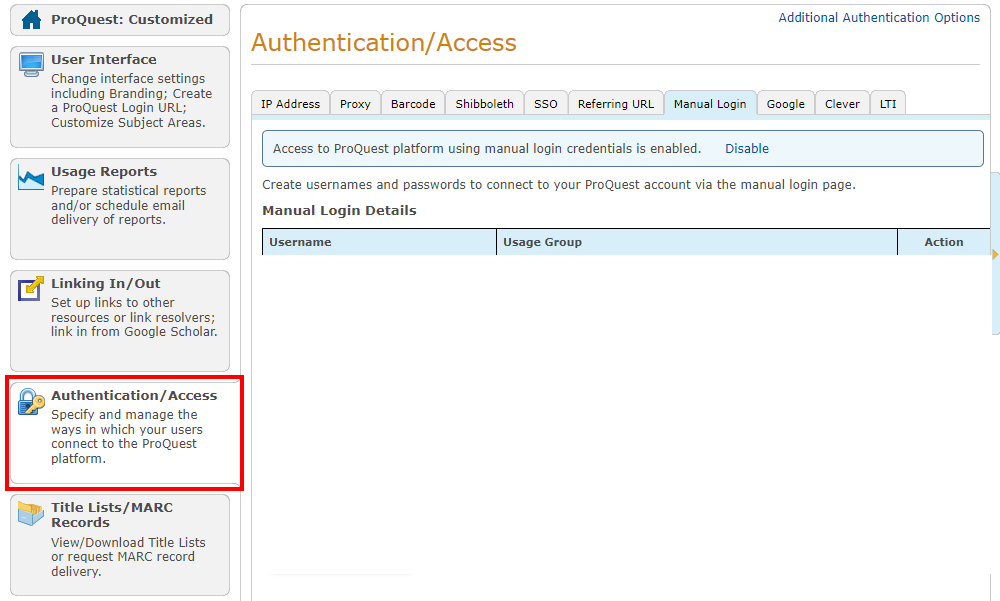Image resolution: width=1000 pixels, height=601 pixels.
Task: Switch to the IP Address tab
Action: (x=290, y=103)
